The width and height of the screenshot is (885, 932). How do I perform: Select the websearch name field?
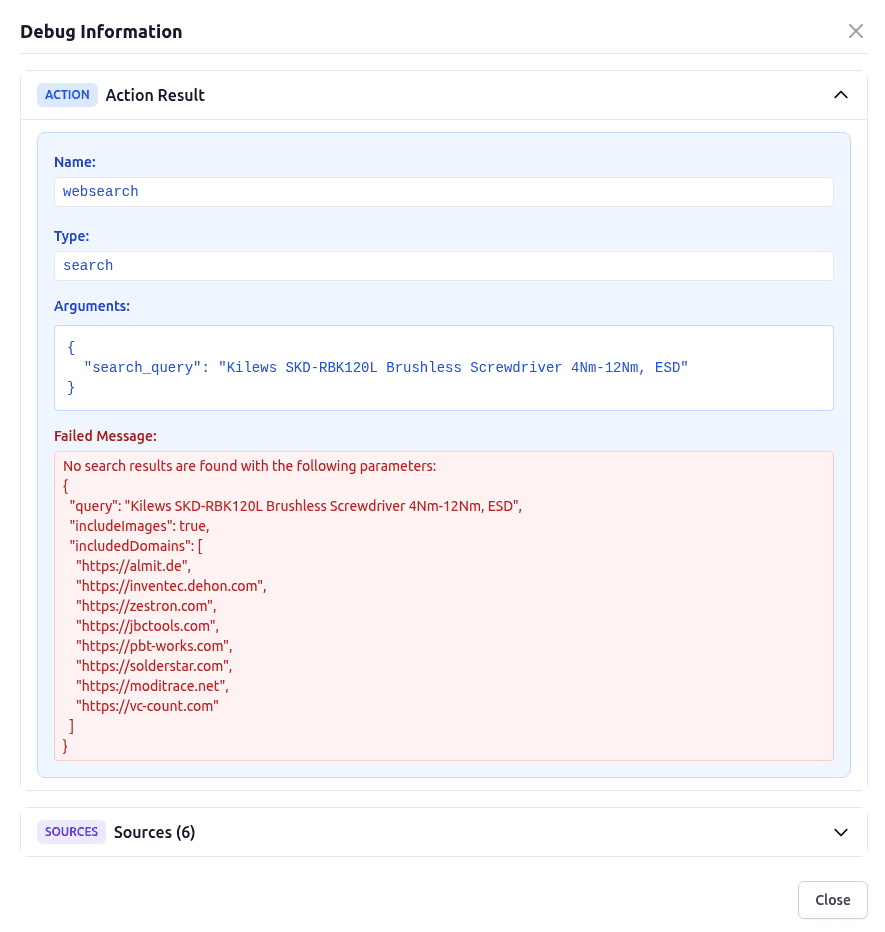click(444, 191)
